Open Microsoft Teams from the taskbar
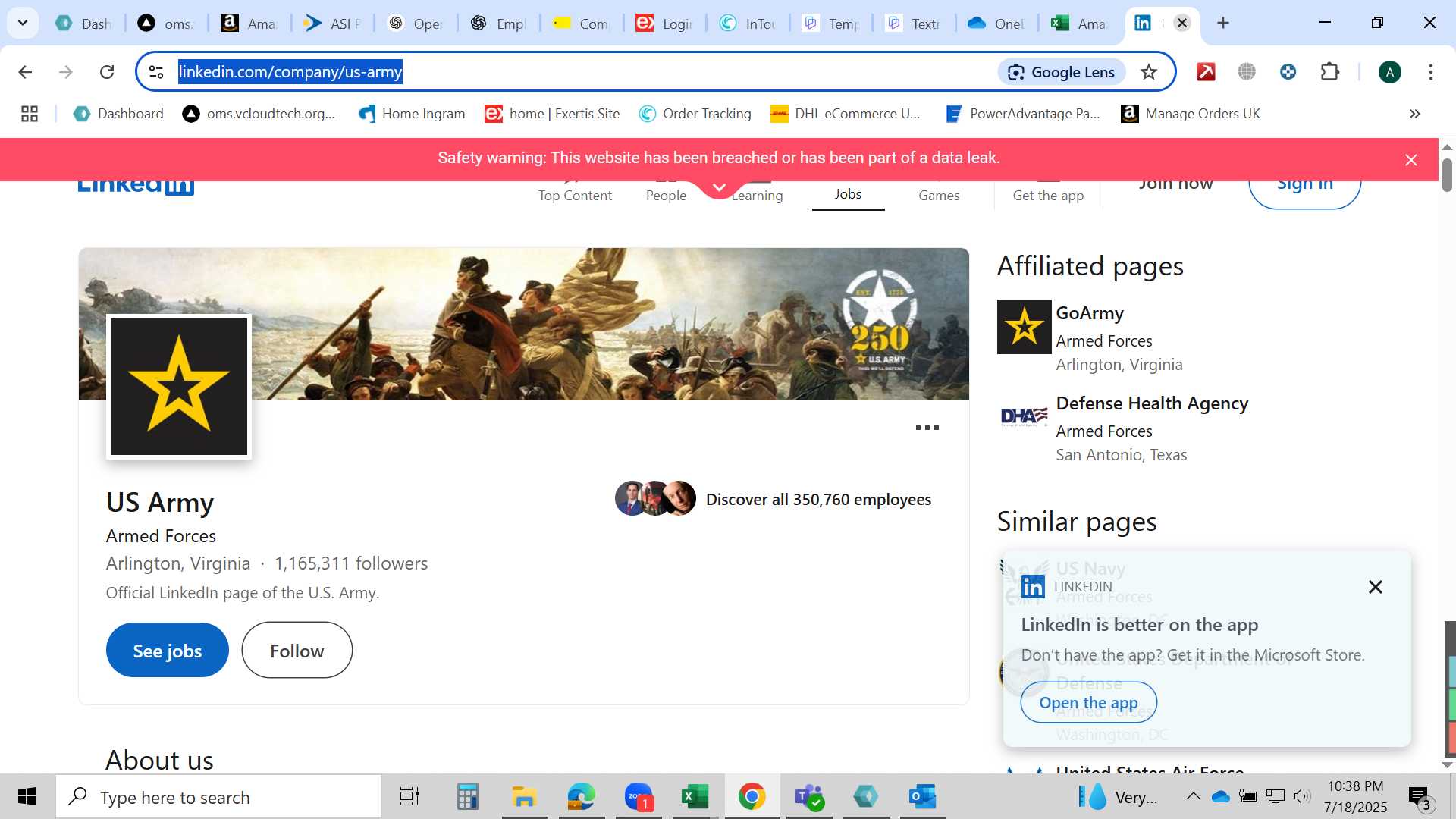 (x=808, y=797)
